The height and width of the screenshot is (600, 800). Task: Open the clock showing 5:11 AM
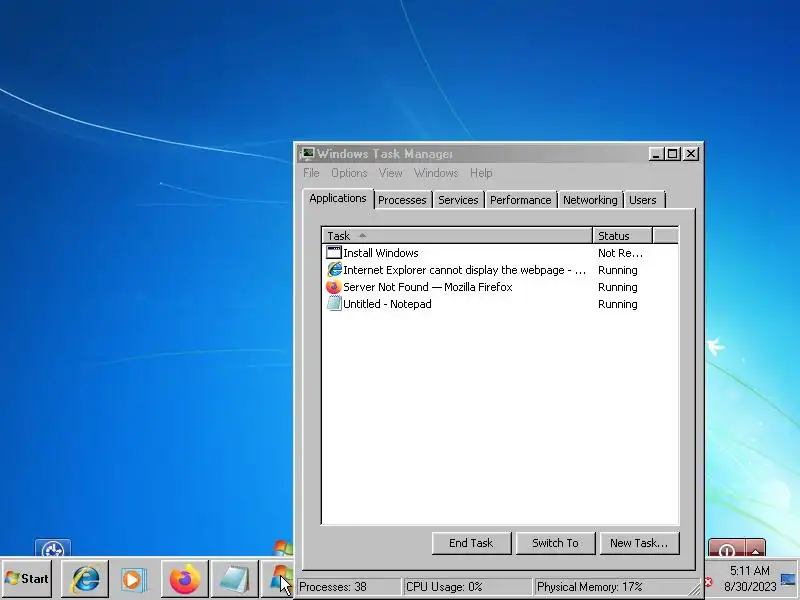point(749,578)
